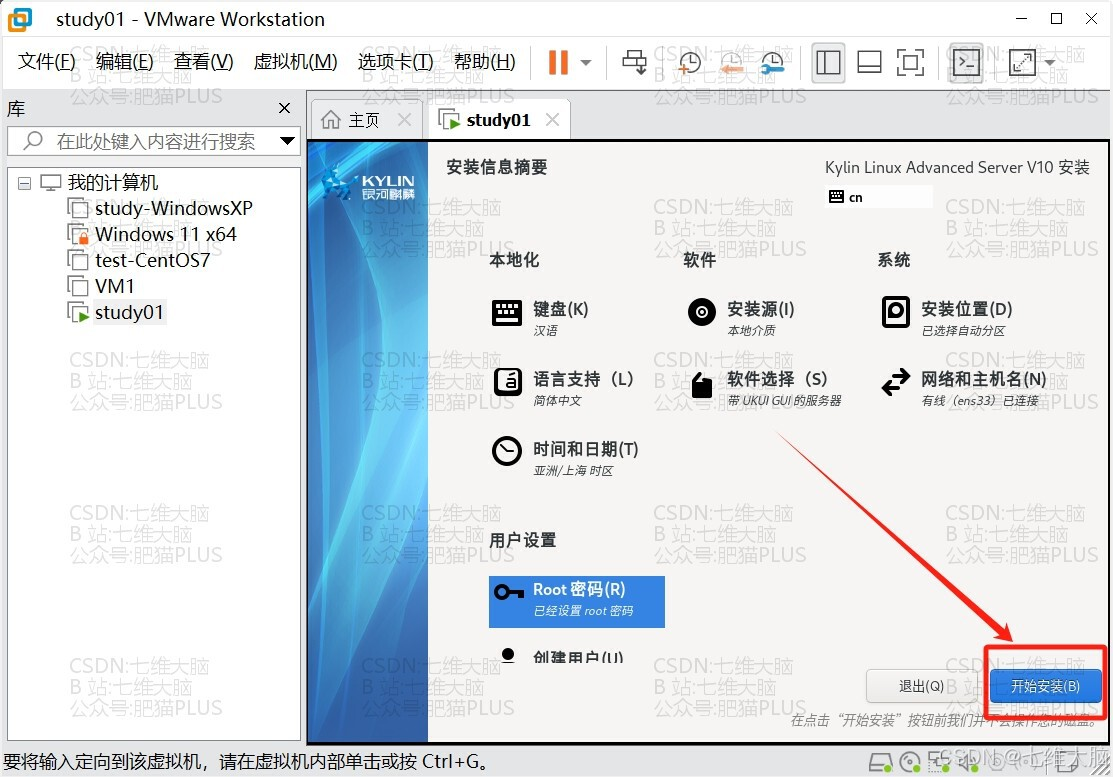Open the 选项卡(T) menu
Viewport: 1113px width, 777px height.
point(395,62)
